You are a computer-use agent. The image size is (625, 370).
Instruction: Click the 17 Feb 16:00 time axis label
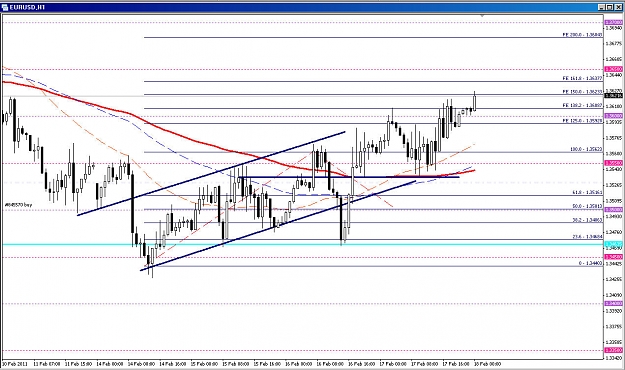[x=456, y=364]
